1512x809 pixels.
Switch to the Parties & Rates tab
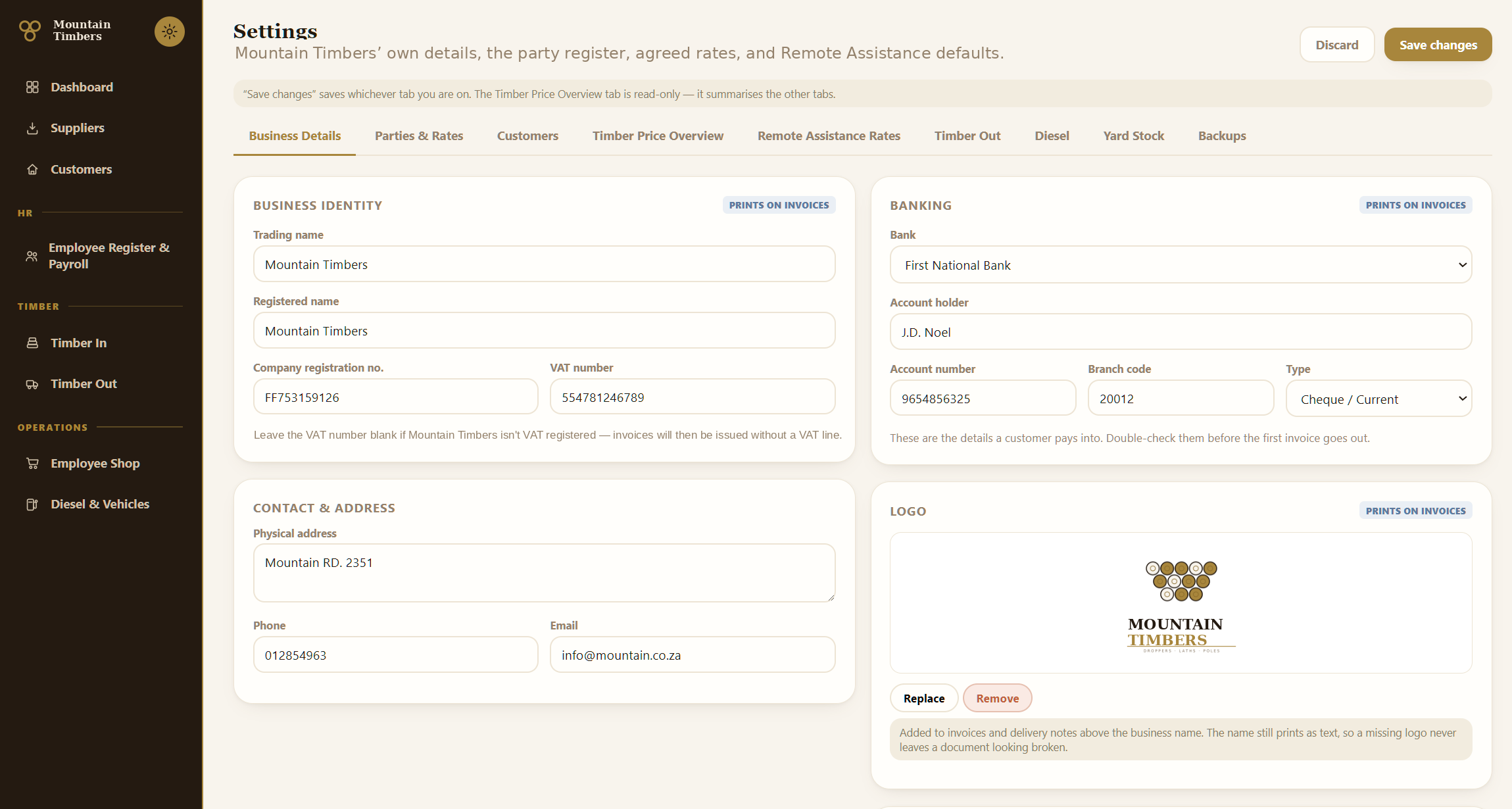pyautogui.click(x=419, y=135)
